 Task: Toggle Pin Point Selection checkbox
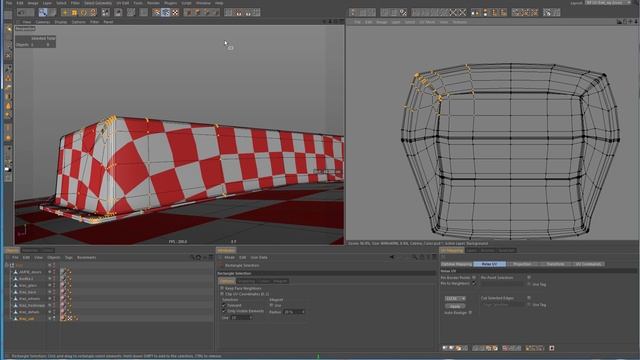(x=529, y=277)
